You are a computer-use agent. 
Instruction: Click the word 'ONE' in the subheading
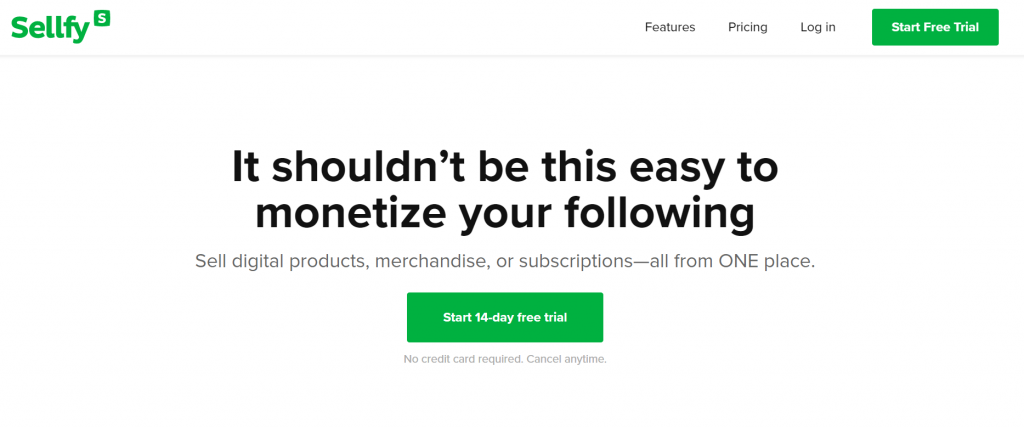point(739,262)
